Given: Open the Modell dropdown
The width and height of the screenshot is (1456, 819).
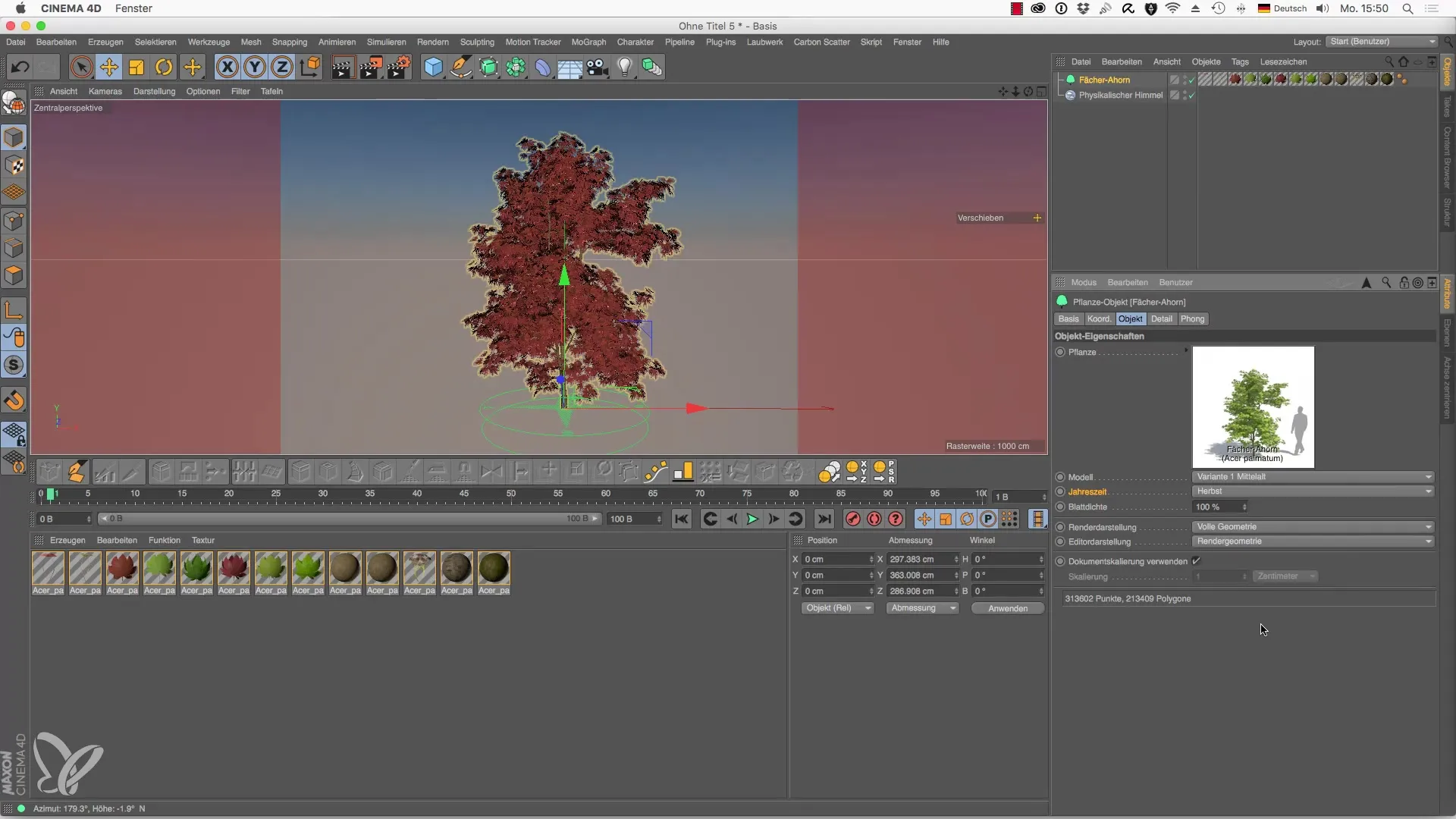Looking at the screenshot, I should click(1313, 477).
